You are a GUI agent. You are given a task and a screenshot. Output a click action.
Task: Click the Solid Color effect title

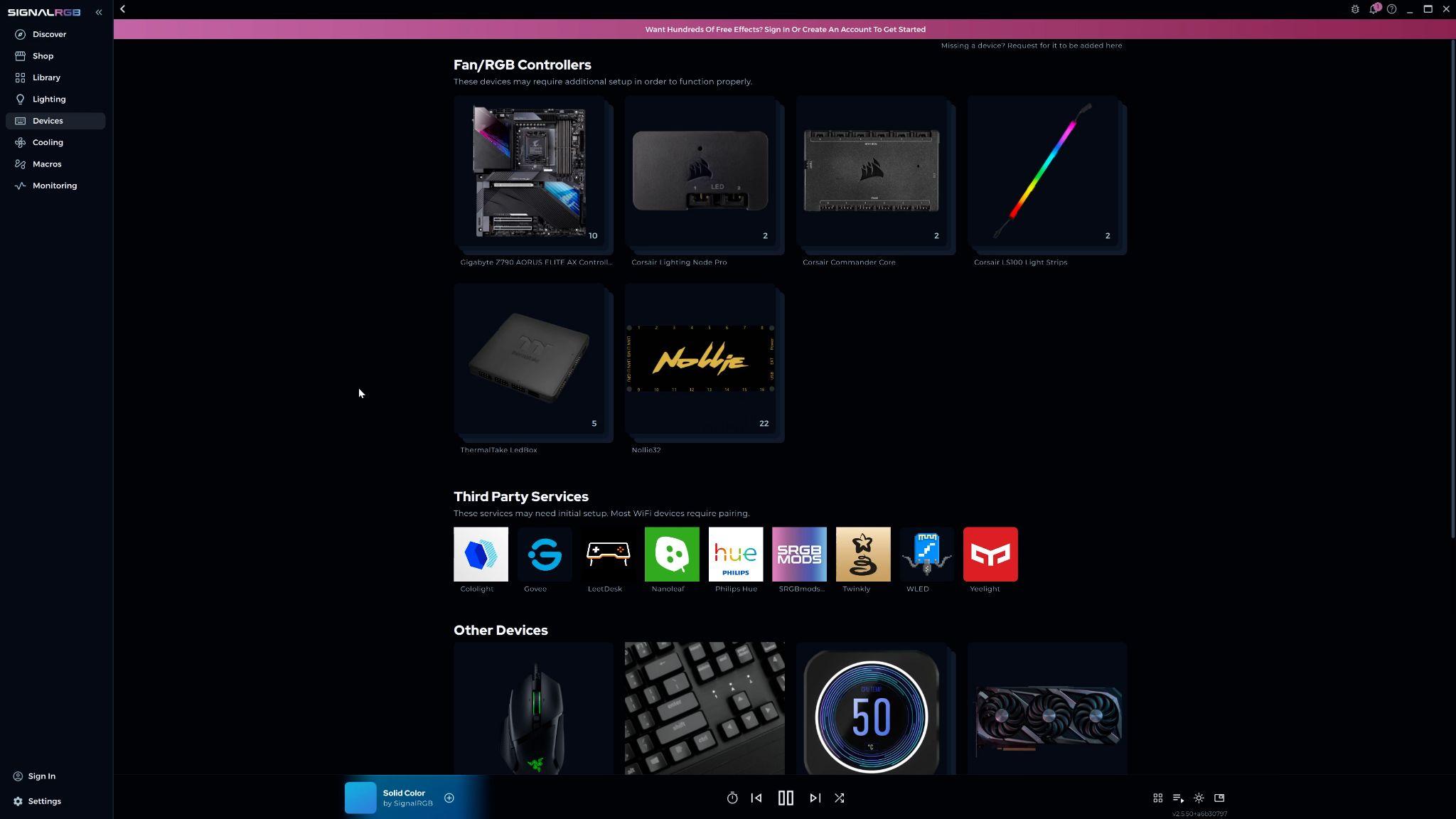[x=404, y=793]
